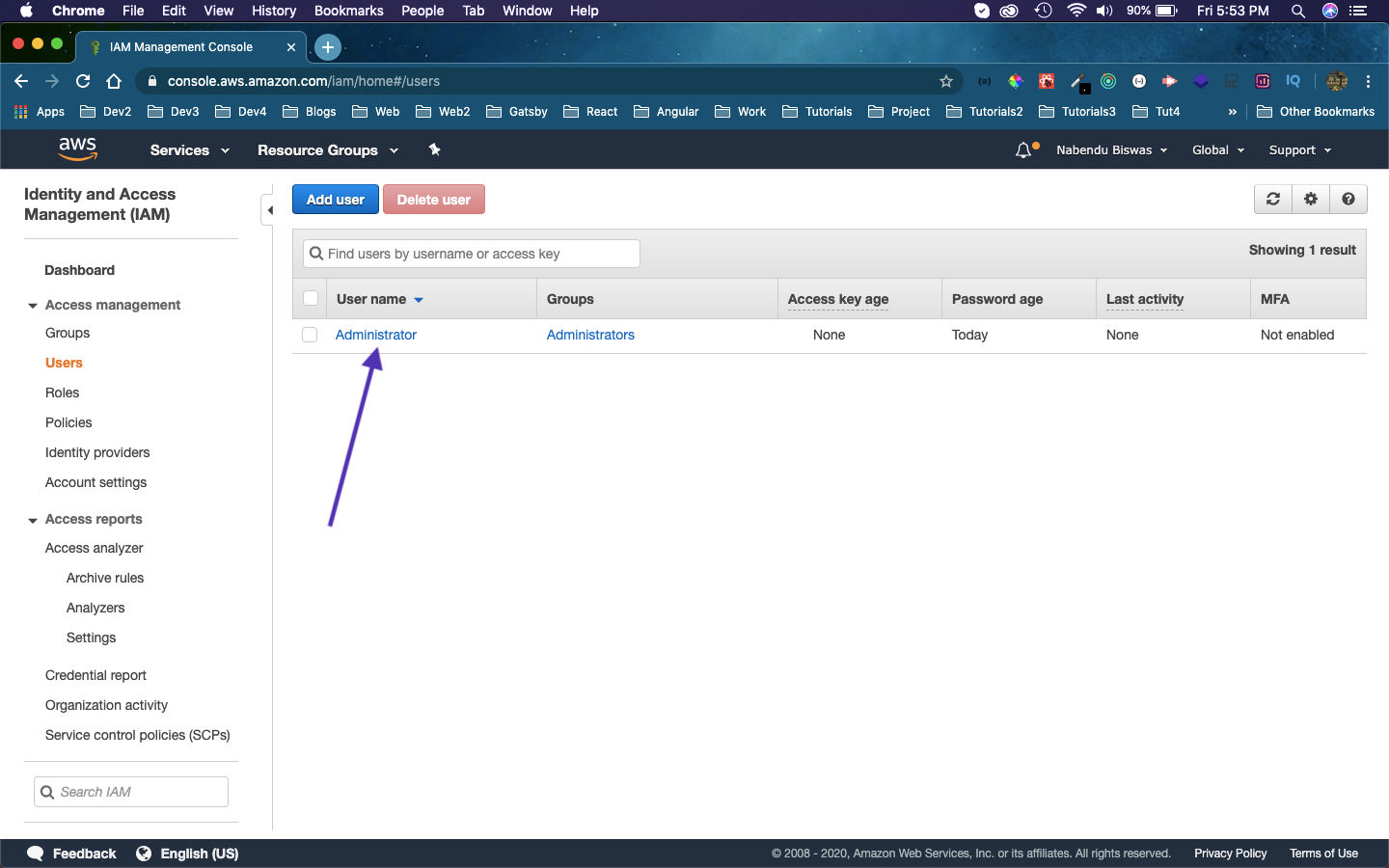Viewport: 1389px width, 868px height.
Task: Open the Apple menu
Action: [x=26, y=11]
